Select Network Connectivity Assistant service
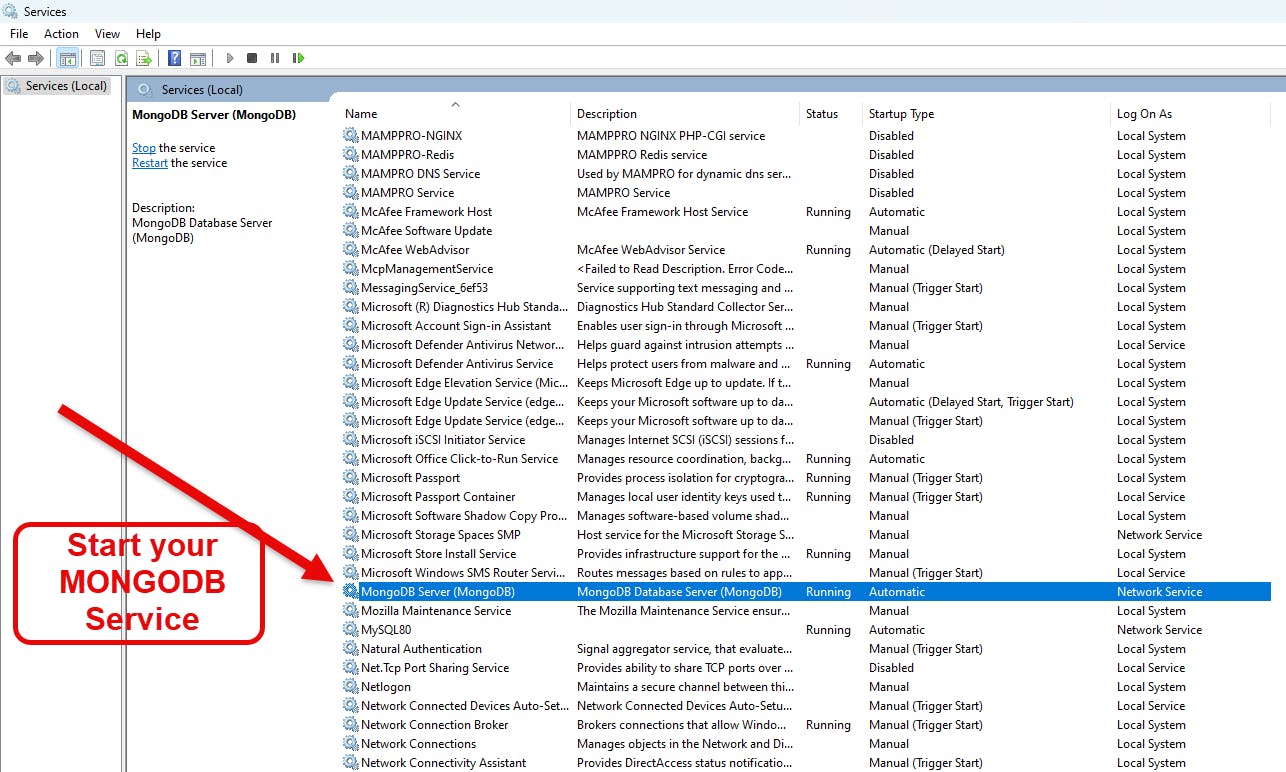The width and height of the screenshot is (1286, 772). [x=443, y=763]
